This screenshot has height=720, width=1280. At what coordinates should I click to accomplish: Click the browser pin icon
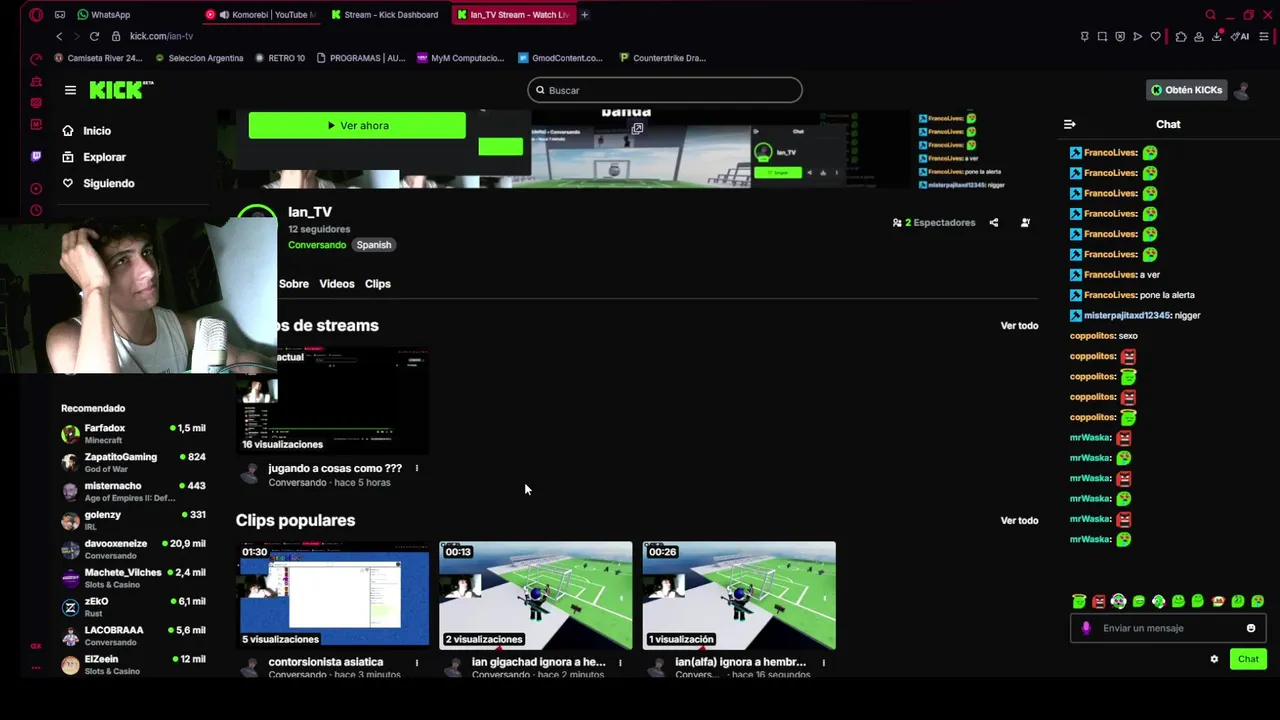click(1084, 37)
